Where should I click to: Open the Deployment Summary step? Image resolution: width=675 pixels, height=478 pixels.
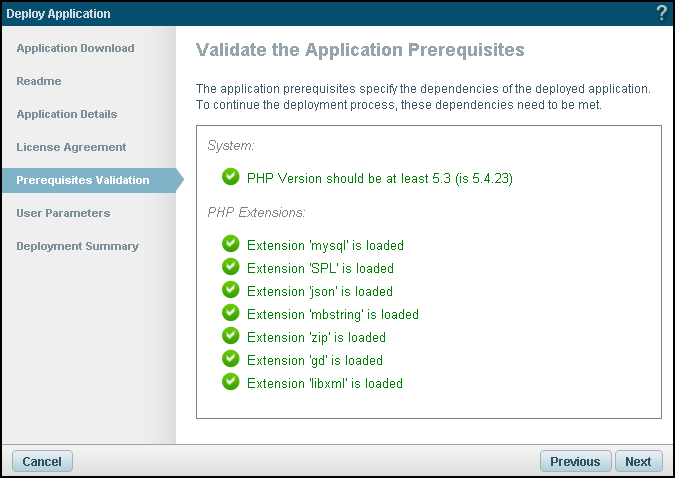point(77,246)
